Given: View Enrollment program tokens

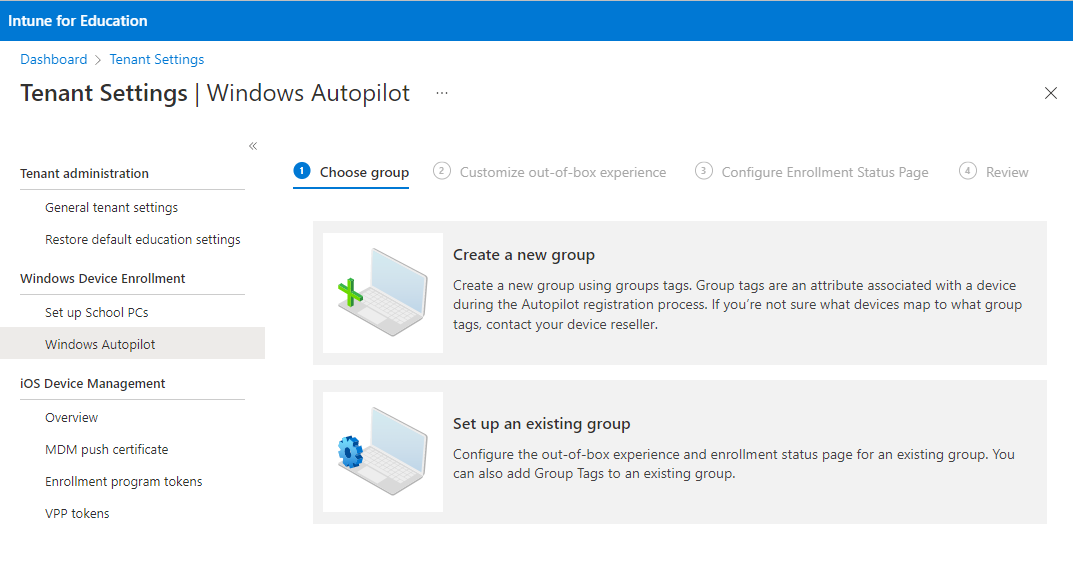Looking at the screenshot, I should tap(123, 481).
